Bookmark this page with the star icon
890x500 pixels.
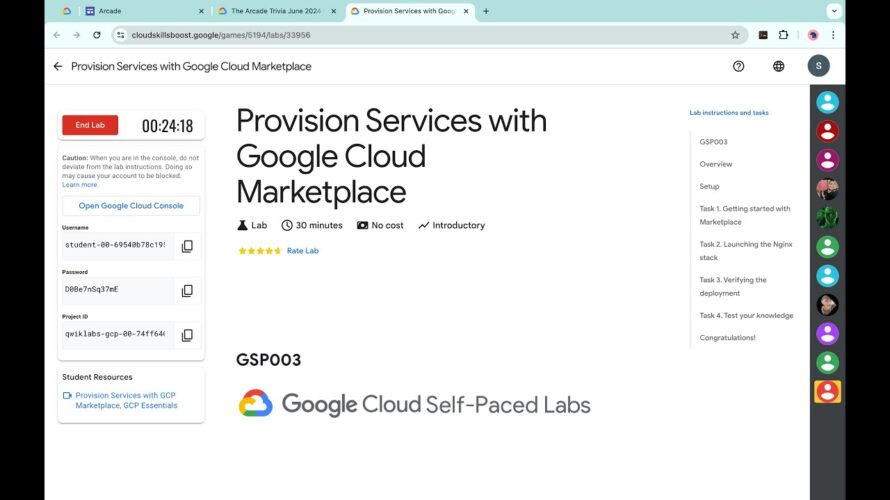(x=735, y=35)
